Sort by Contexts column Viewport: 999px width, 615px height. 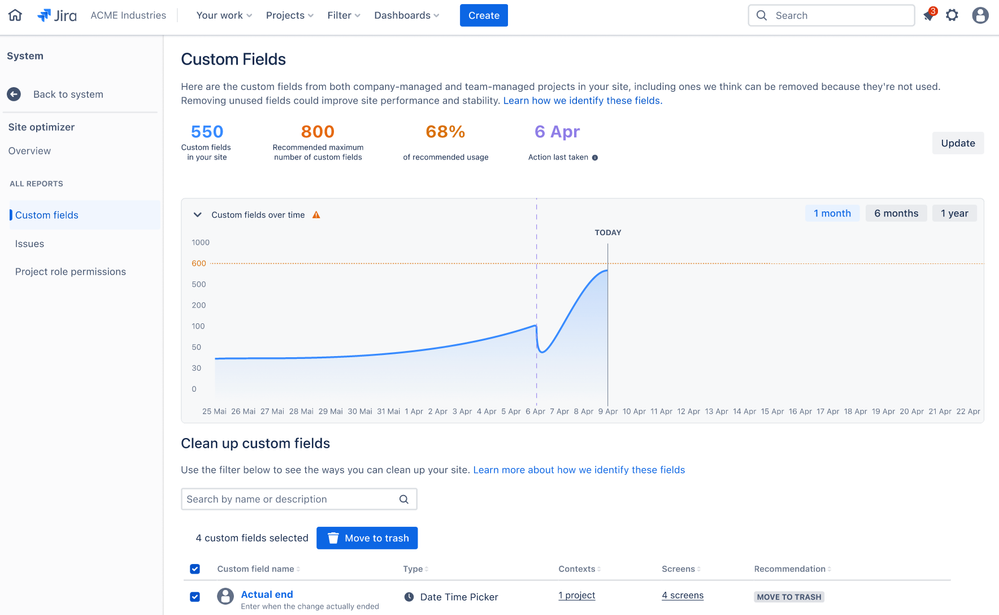click(x=579, y=569)
